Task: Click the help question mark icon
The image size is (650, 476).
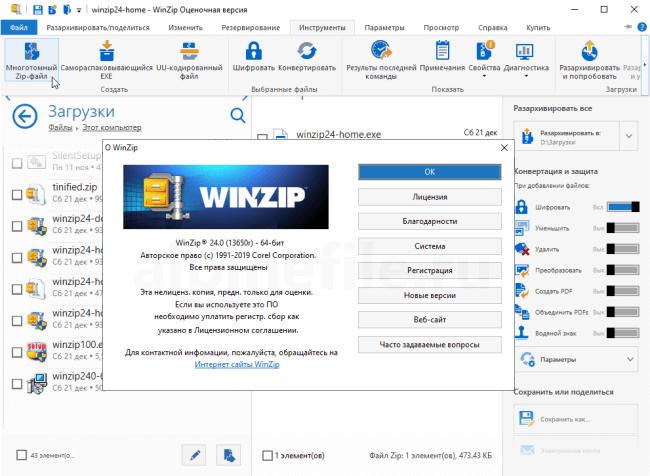Action: click(642, 27)
